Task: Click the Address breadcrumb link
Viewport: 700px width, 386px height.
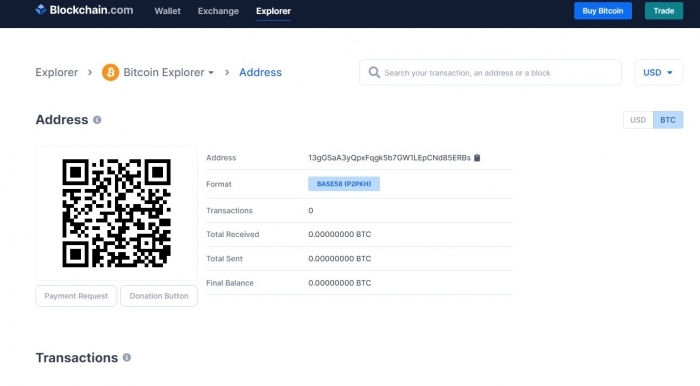Action: click(x=260, y=72)
